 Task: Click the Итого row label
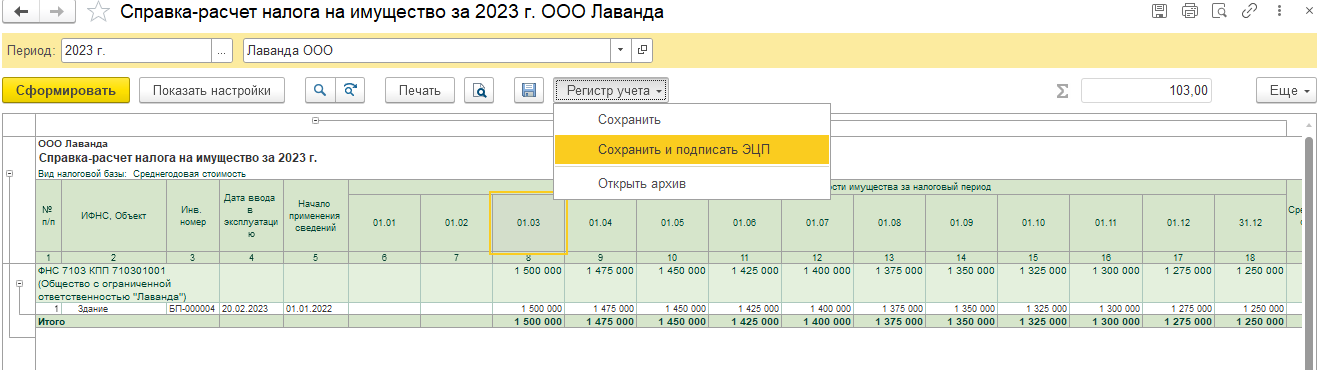[51, 321]
